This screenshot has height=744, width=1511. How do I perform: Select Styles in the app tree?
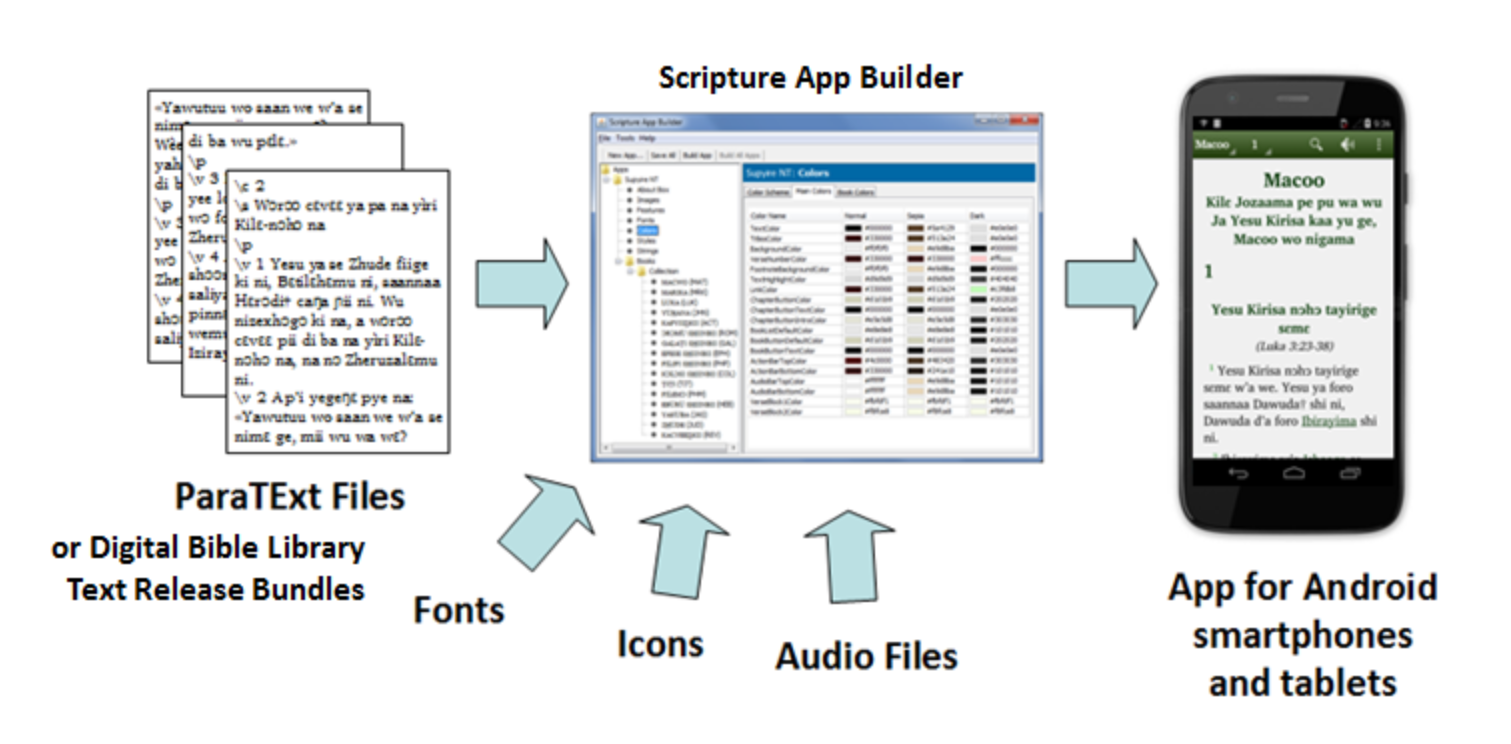pos(646,241)
